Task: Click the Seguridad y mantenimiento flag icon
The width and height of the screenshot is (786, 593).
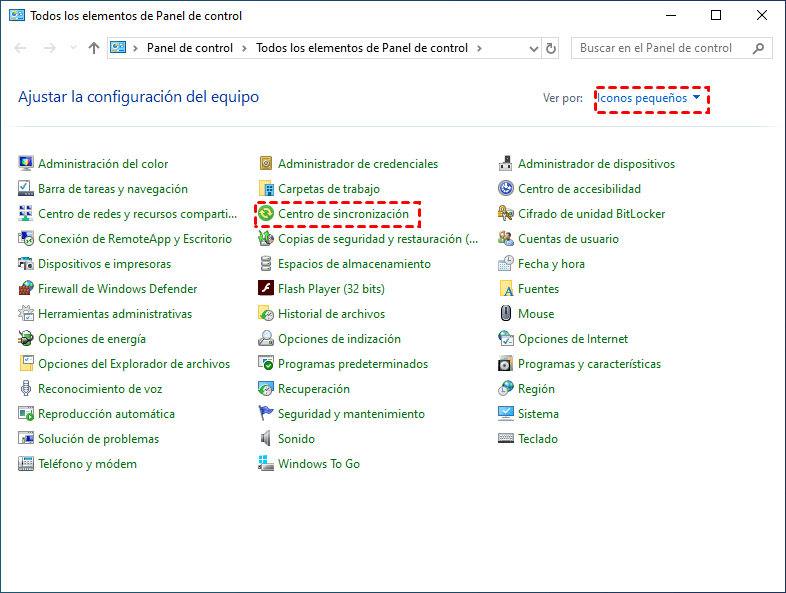Action: tap(266, 414)
